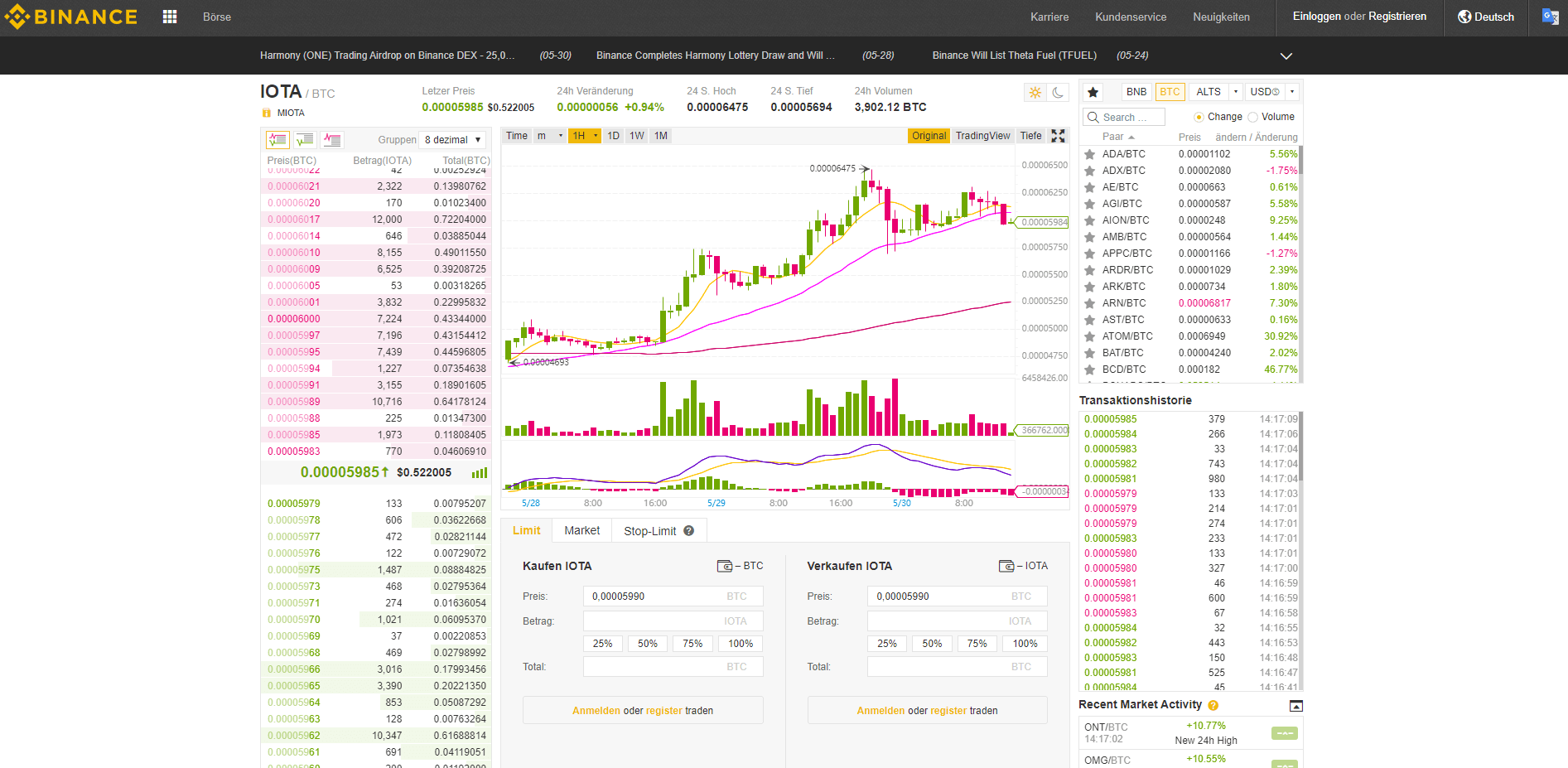Set chart interval to 1W
1568x768 pixels.
point(636,136)
